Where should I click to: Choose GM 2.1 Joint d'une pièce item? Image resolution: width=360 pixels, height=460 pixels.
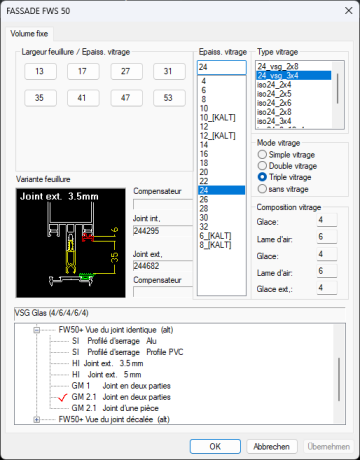point(115,408)
